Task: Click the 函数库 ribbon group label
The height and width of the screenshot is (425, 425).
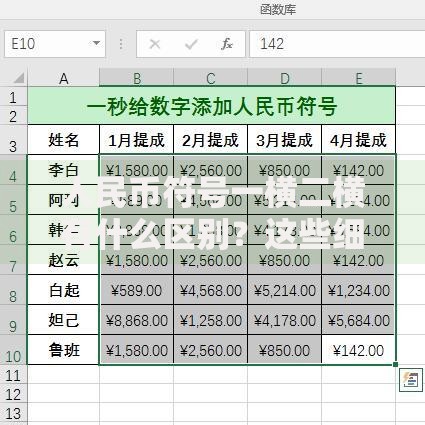Action: click(x=278, y=9)
